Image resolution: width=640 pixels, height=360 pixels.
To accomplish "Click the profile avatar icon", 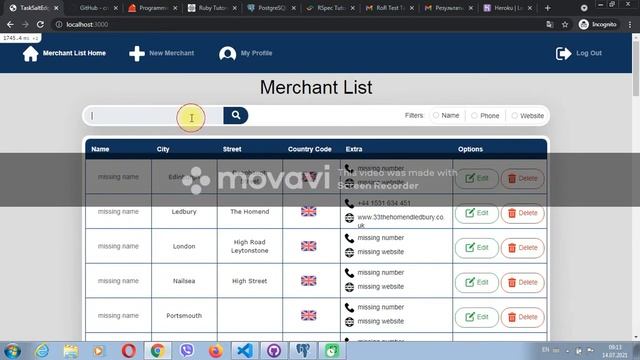I will [227, 53].
